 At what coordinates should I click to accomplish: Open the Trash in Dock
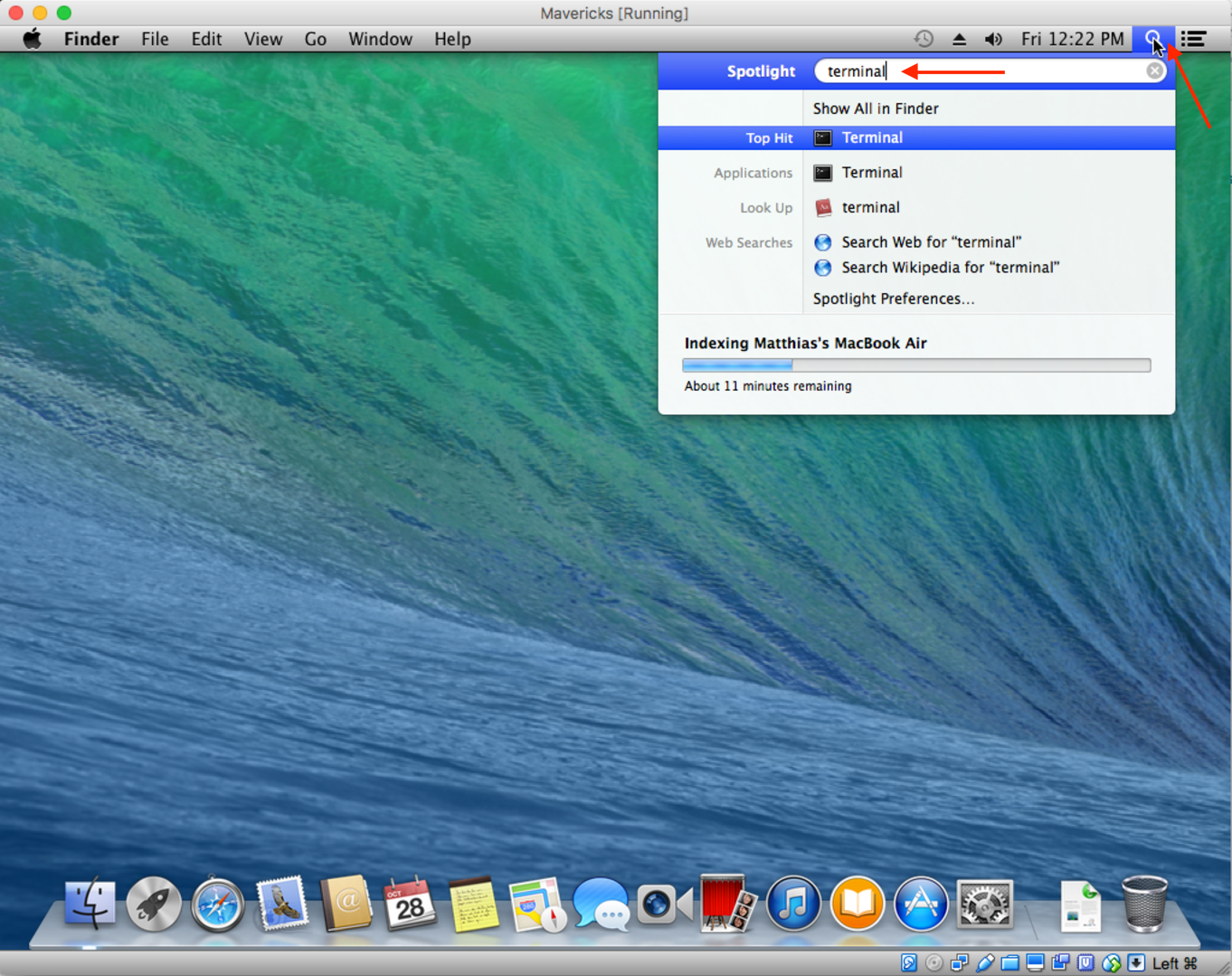[1144, 905]
